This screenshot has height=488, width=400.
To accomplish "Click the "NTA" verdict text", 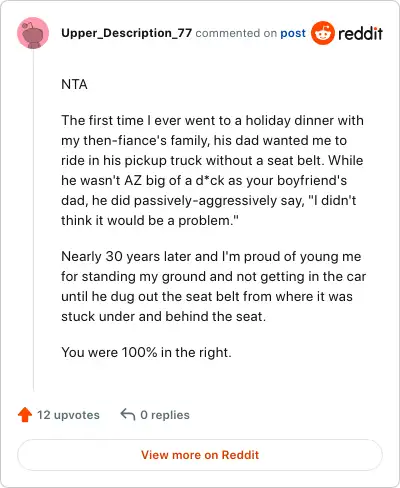I will pos(74,84).
